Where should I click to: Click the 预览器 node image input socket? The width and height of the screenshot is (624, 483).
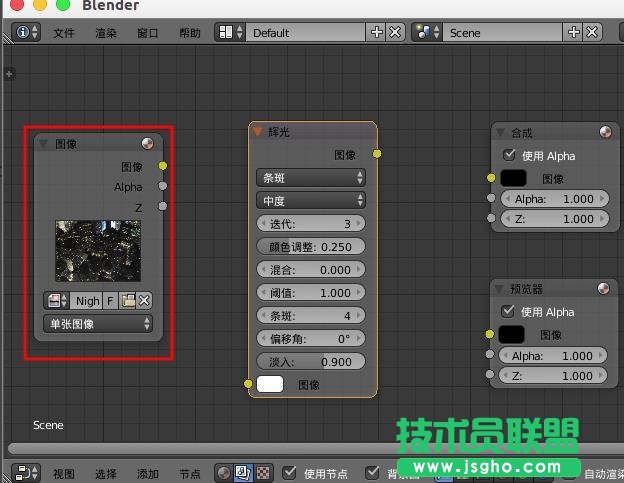tap(490, 334)
